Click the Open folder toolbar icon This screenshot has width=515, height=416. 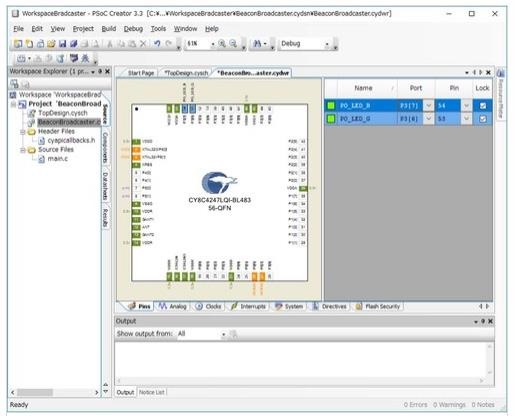51,44
